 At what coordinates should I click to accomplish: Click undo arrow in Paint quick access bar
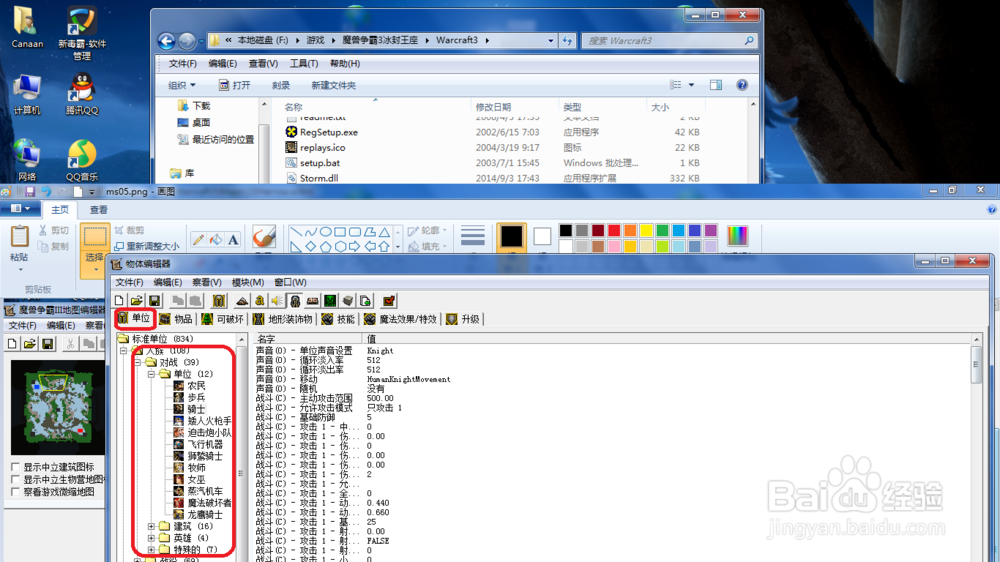click(x=46, y=191)
